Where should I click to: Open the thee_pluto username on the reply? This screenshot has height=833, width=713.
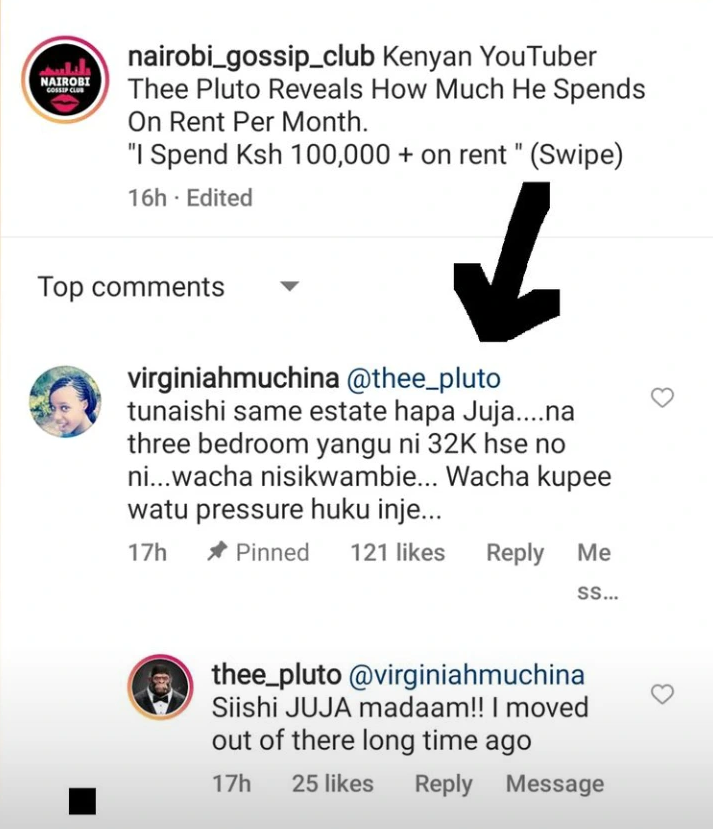click(276, 675)
